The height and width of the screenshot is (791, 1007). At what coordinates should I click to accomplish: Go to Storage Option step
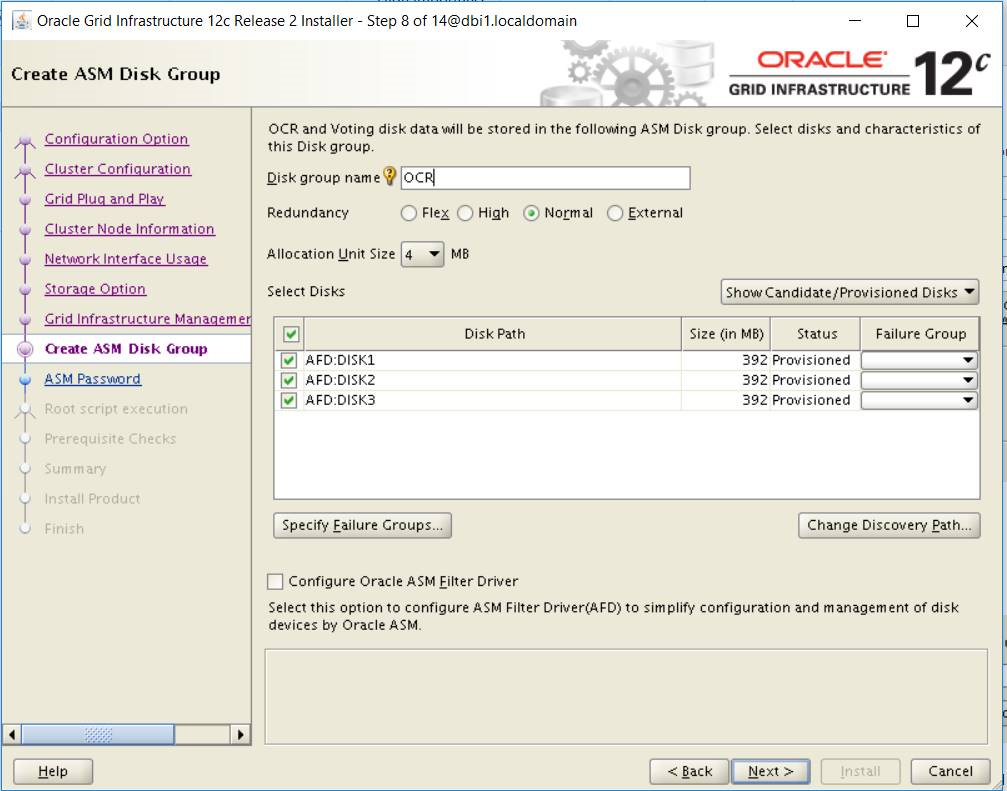[x=95, y=289]
